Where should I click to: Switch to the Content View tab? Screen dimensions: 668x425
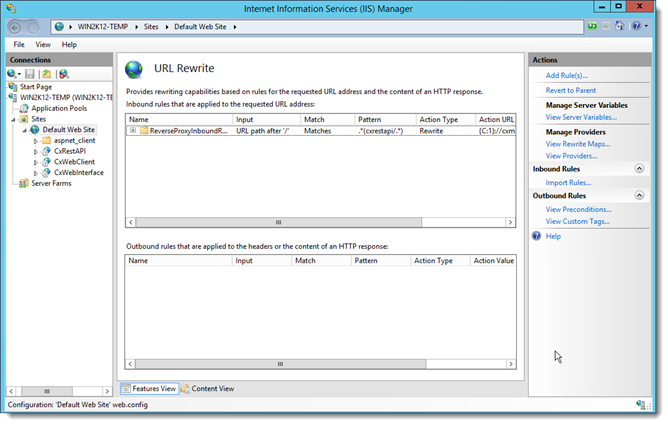point(207,388)
